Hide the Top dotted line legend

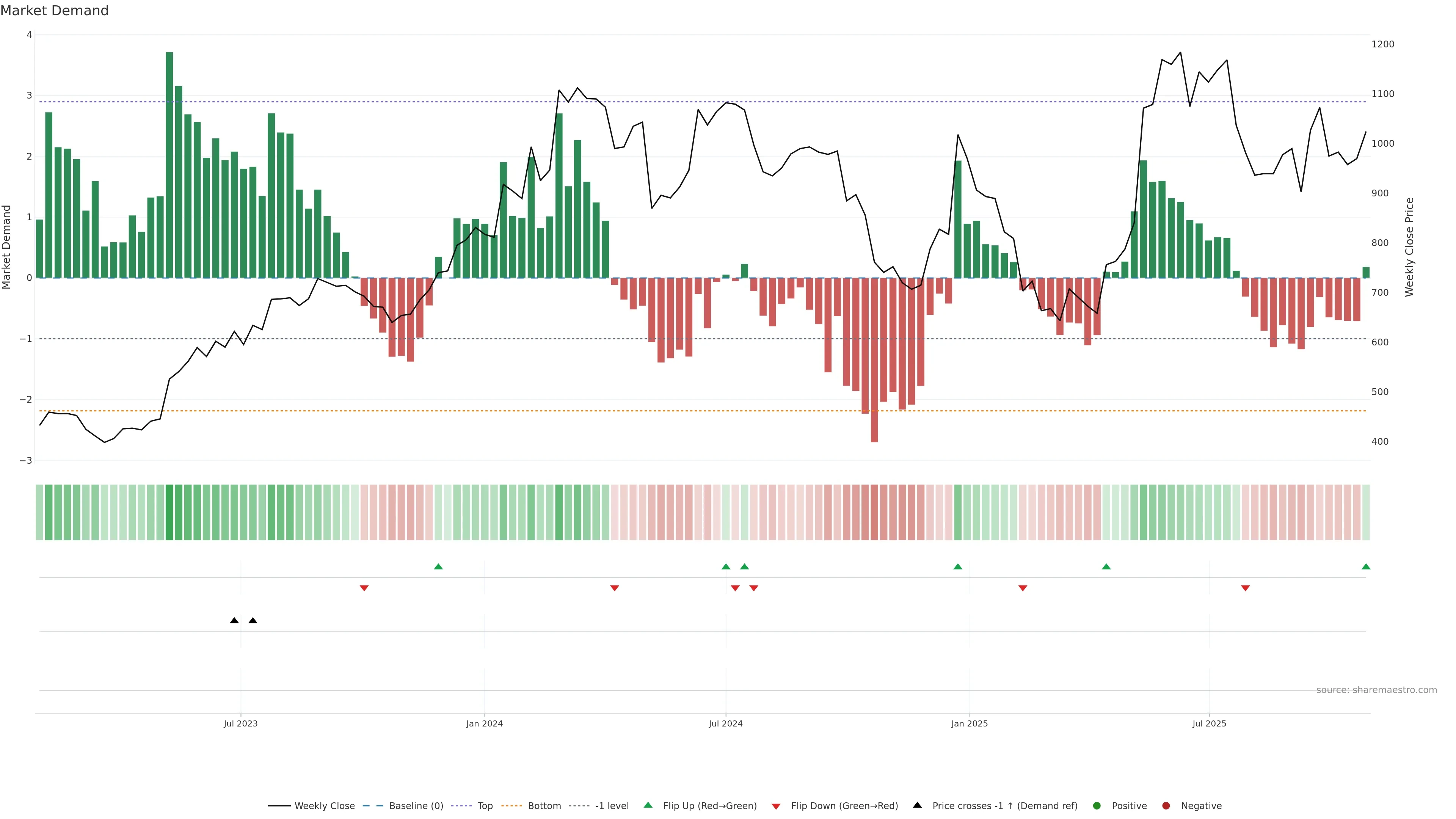point(485,806)
